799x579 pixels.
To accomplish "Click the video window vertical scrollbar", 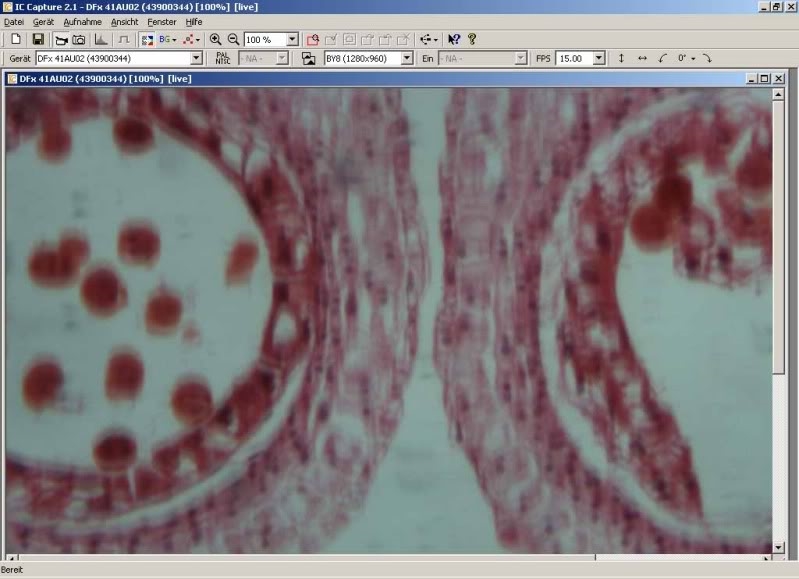I will click(778, 300).
